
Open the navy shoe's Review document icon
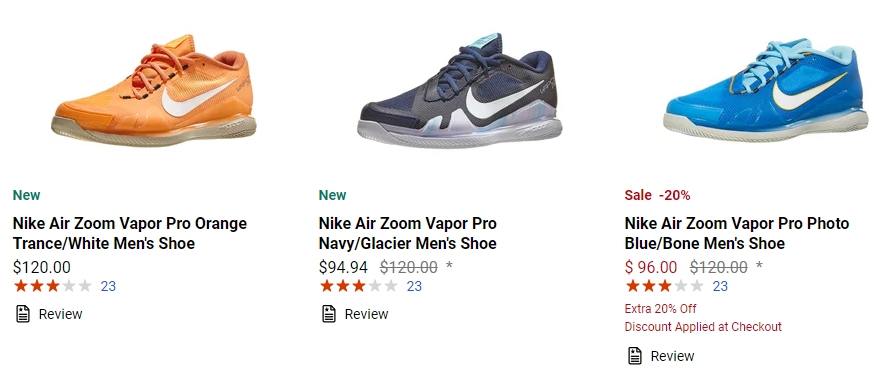click(x=329, y=314)
